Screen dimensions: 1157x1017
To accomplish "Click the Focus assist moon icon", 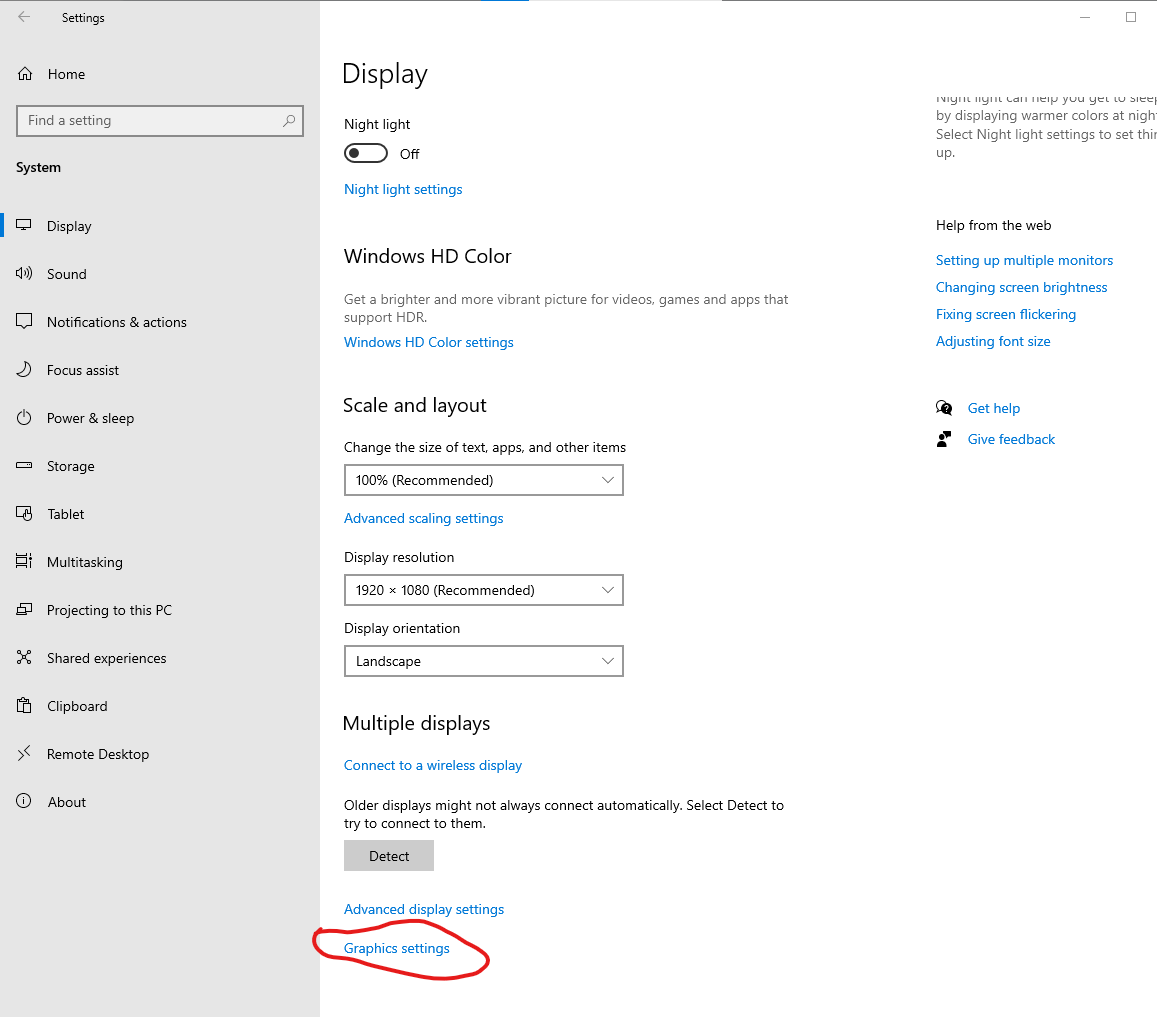I will (x=25, y=370).
